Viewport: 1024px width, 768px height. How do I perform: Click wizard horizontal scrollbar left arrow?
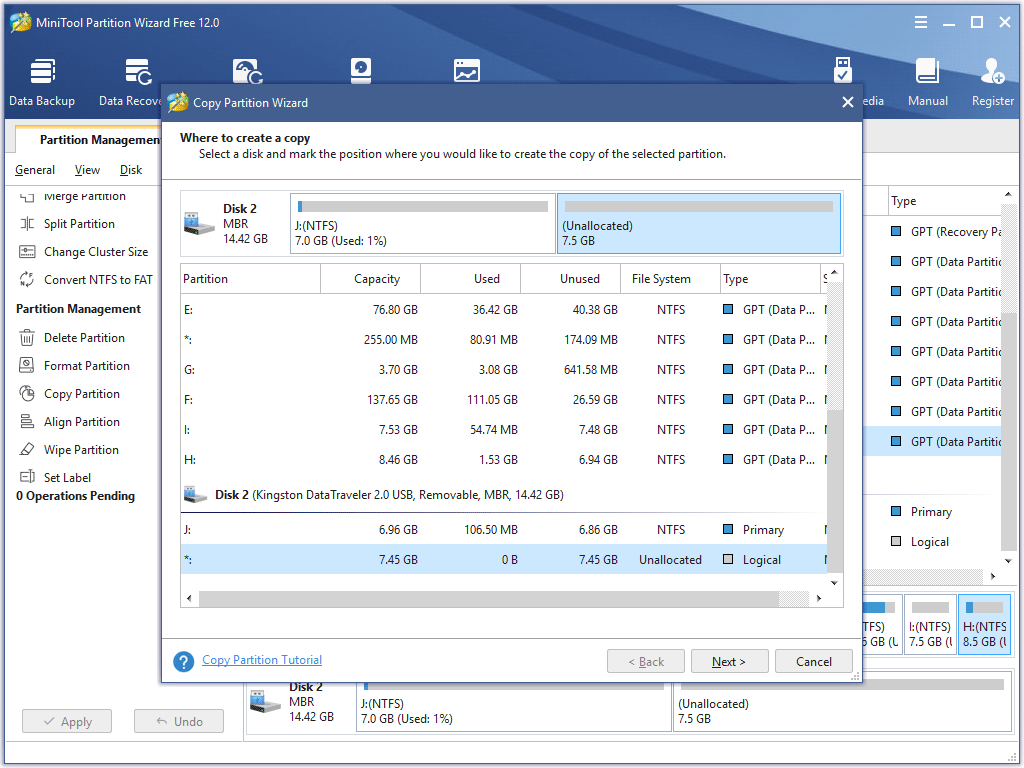189,598
